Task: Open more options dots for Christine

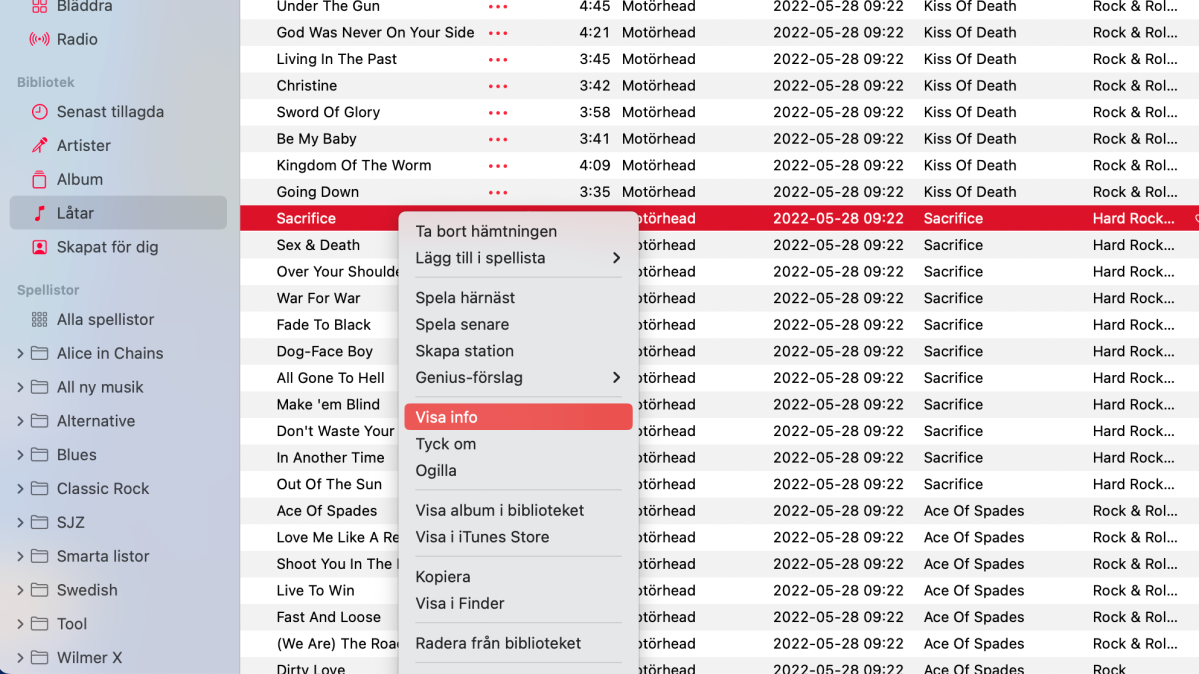Action: tap(498, 86)
